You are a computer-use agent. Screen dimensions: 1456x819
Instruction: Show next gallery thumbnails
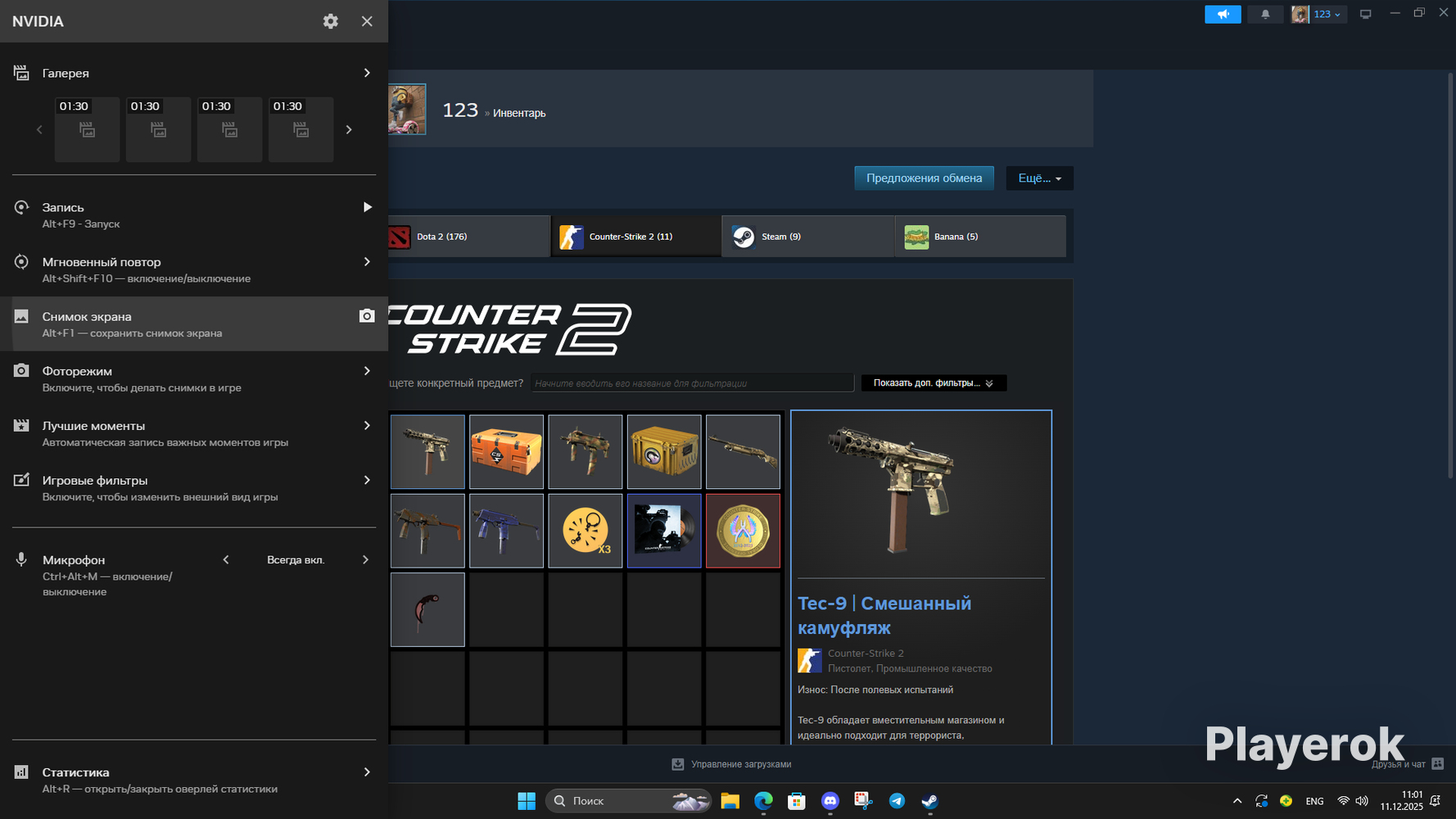349,129
